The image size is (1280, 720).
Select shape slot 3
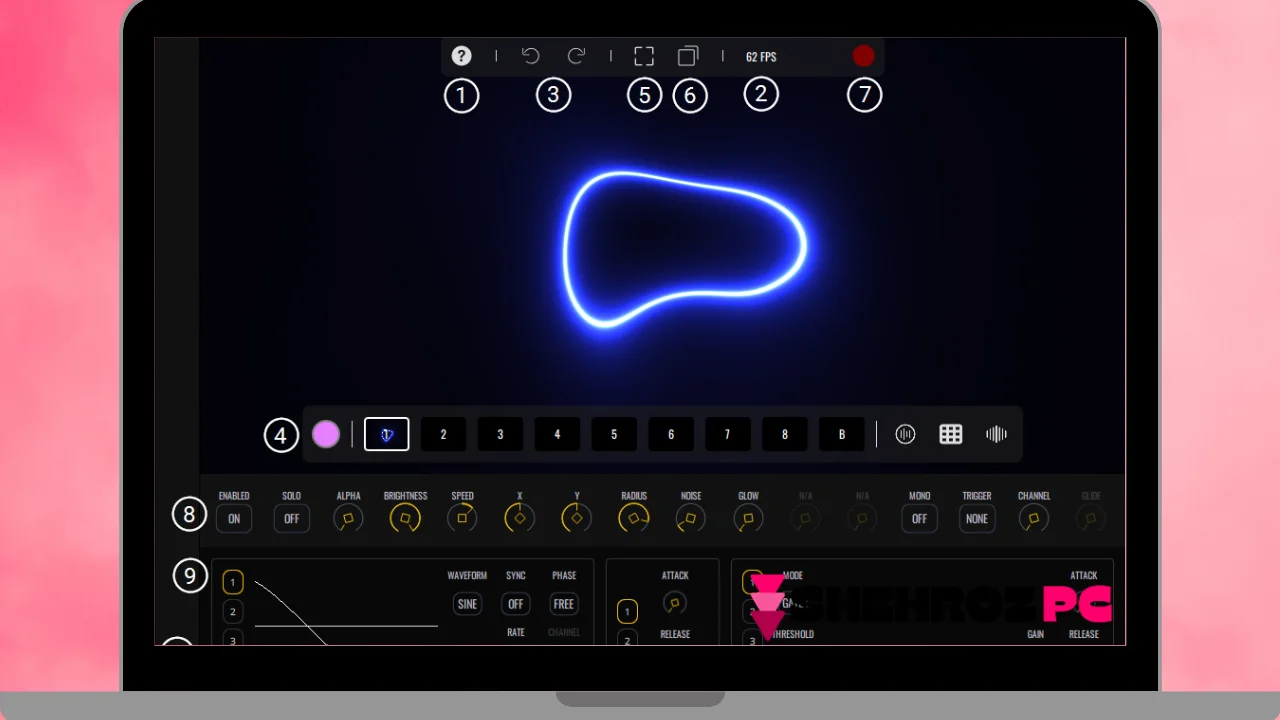[500, 434]
